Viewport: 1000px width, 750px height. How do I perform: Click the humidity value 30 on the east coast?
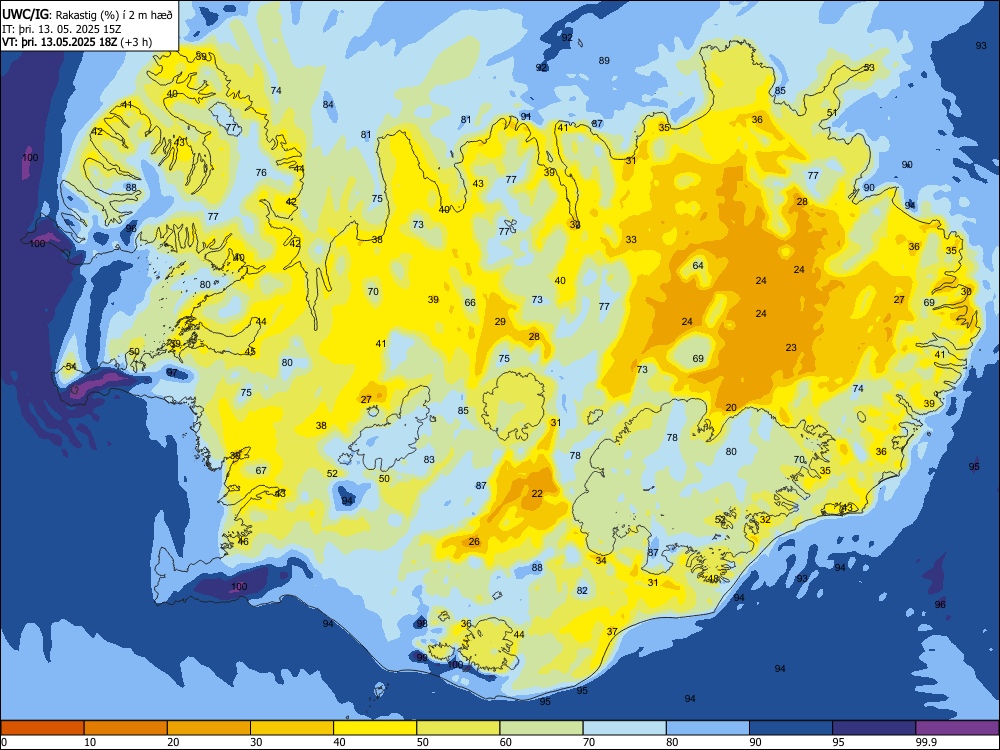[966, 291]
